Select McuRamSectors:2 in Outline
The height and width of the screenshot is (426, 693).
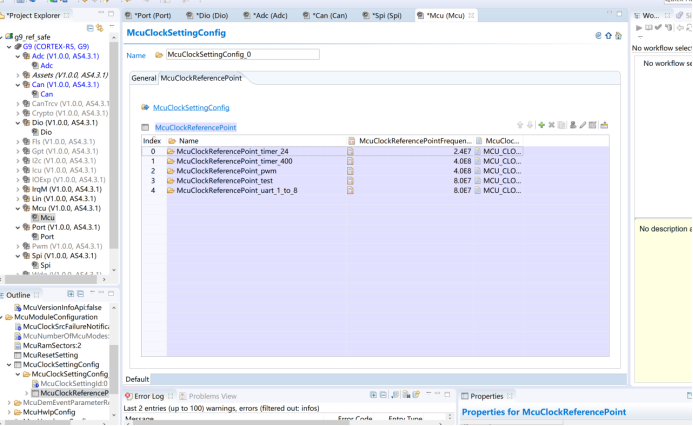pyautogui.click(x=48, y=346)
